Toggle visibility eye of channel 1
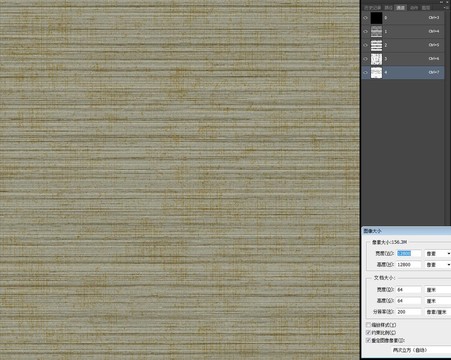This screenshot has height=360, width=451. (x=365, y=31)
